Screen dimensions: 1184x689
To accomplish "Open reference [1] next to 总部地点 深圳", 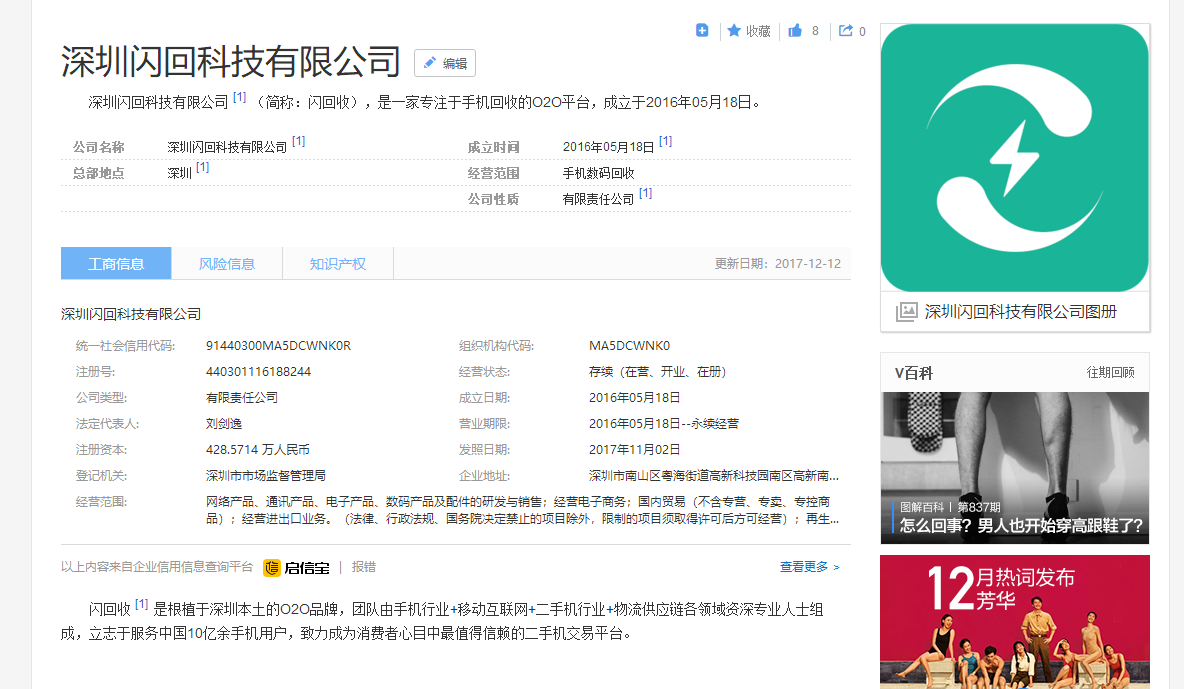I will [202, 167].
